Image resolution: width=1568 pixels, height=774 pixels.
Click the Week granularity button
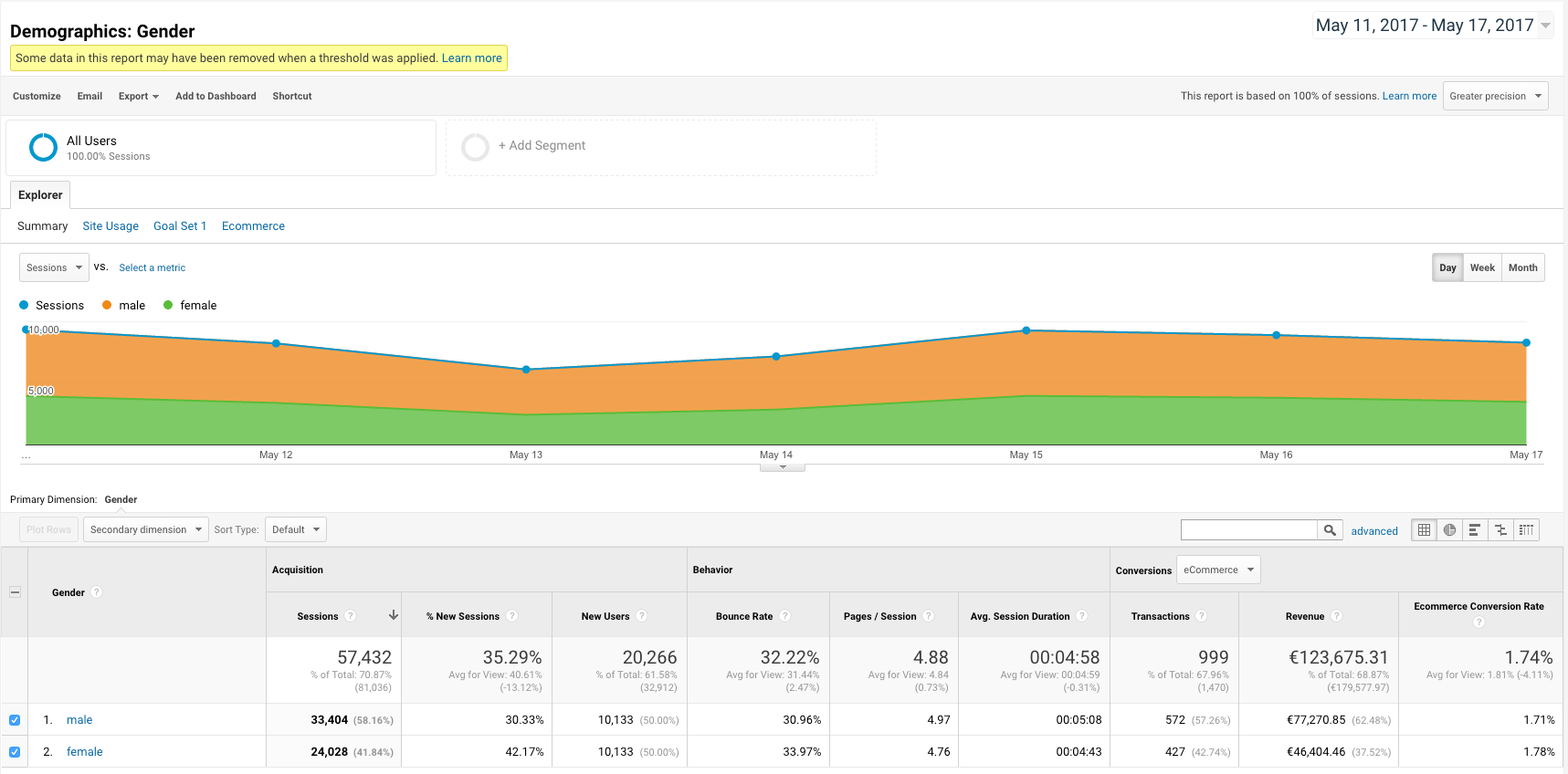pos(1482,267)
